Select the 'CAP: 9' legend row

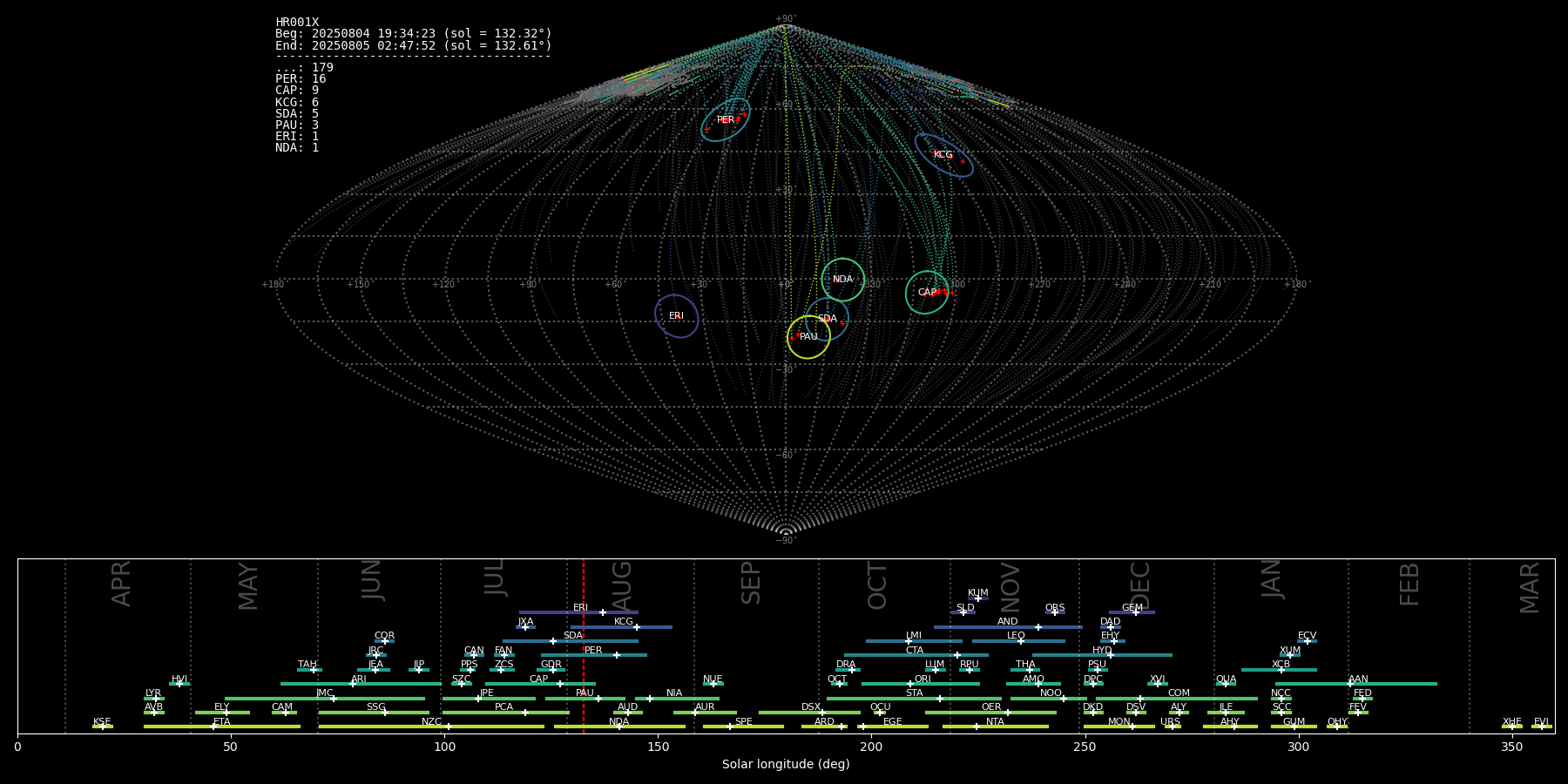click(297, 91)
